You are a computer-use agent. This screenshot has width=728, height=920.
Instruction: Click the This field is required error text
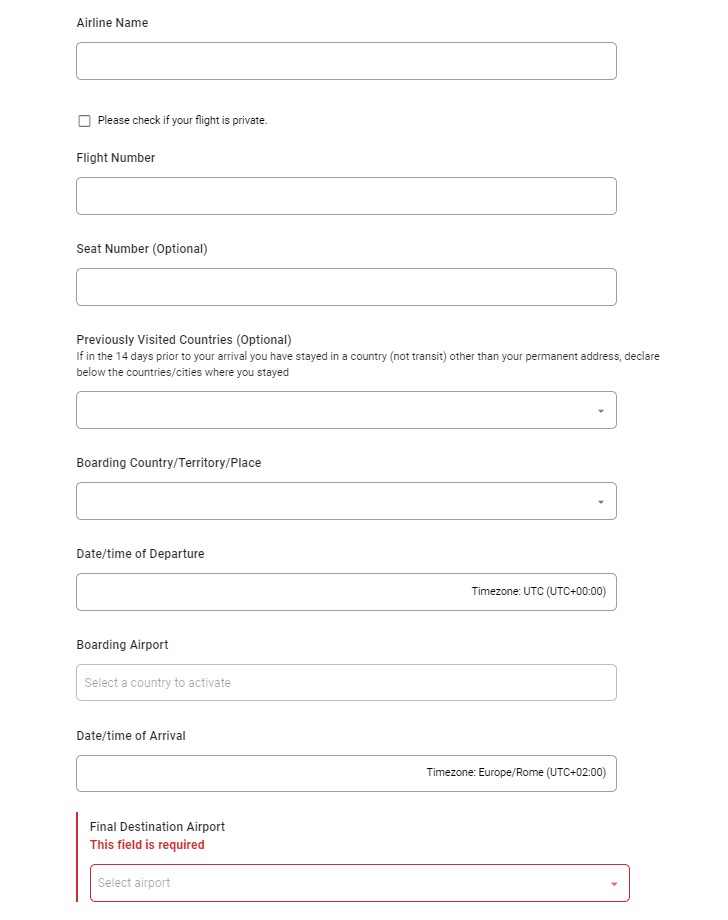tap(147, 845)
